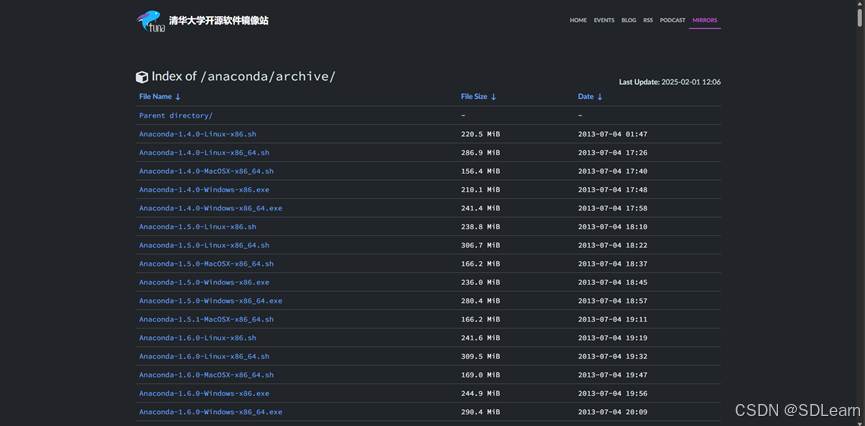Click the date 2013-07-04 20:09
The width and height of the screenshot is (865, 426).
click(612, 412)
